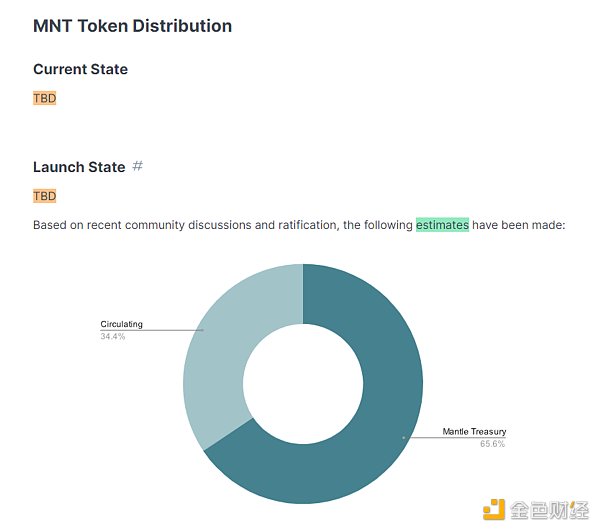This screenshot has height=531, width=600.
Task: Select the TBD tag under Launch State
Action: coord(44,196)
